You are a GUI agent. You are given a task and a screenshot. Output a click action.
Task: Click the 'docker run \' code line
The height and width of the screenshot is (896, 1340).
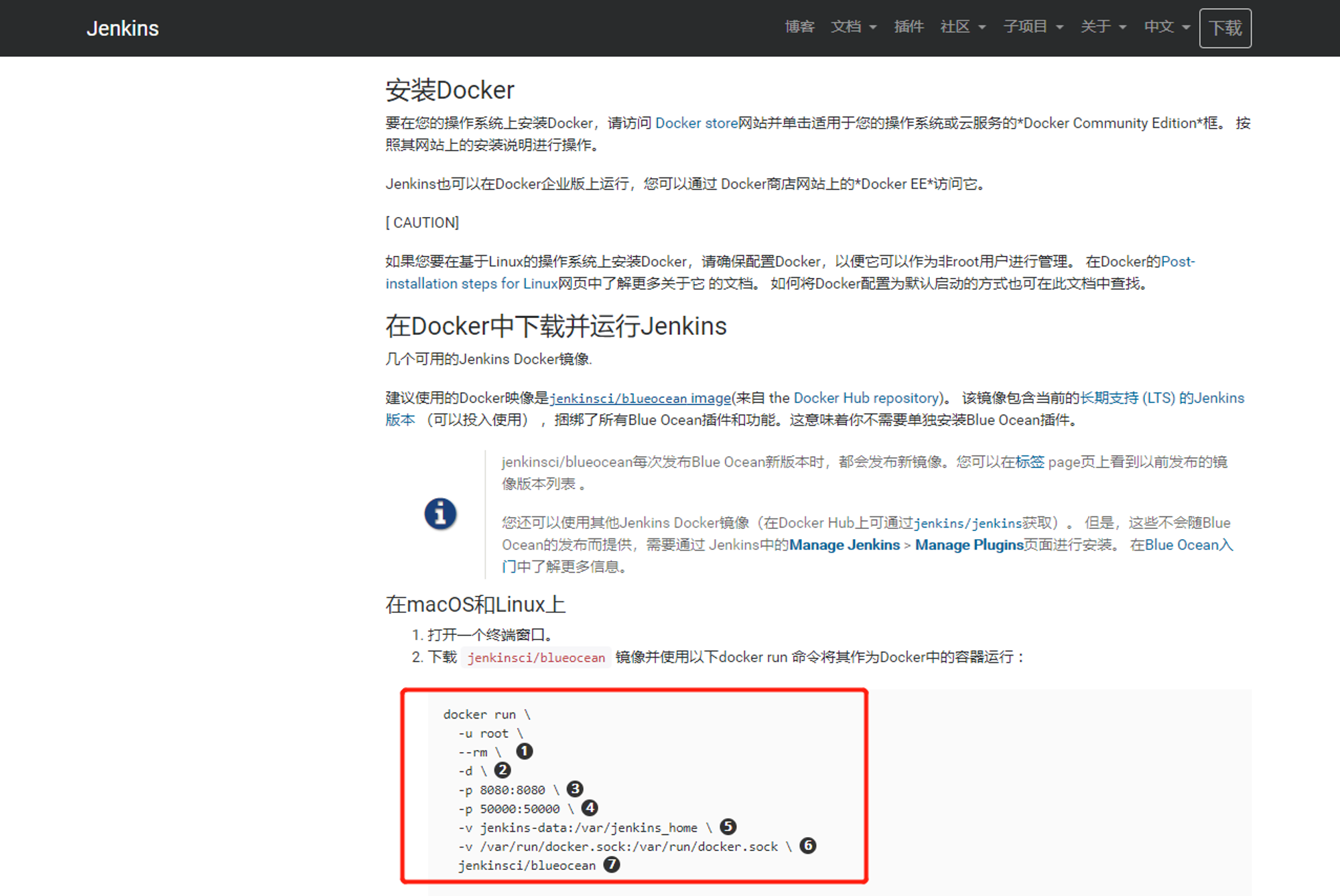pos(487,715)
